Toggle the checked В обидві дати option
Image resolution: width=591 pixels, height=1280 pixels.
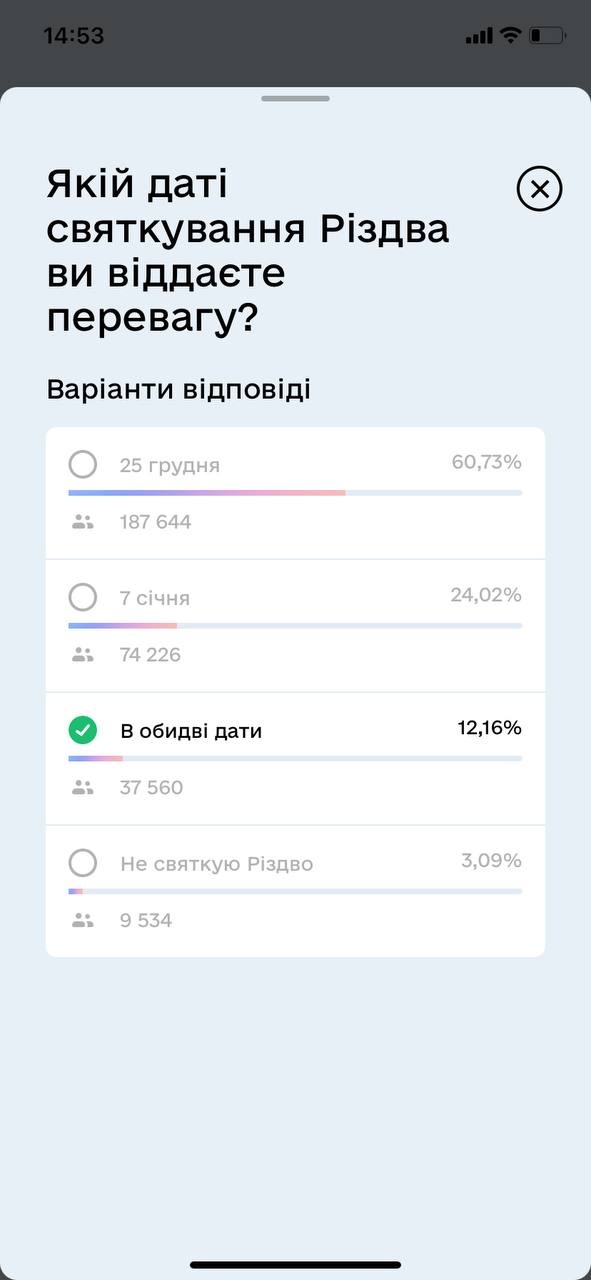83,730
